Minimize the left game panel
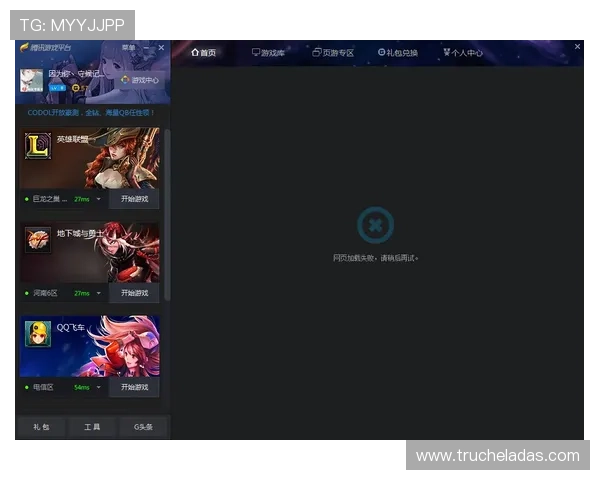Image resolution: width=600 pixels, height=480 pixels. [x=146, y=47]
